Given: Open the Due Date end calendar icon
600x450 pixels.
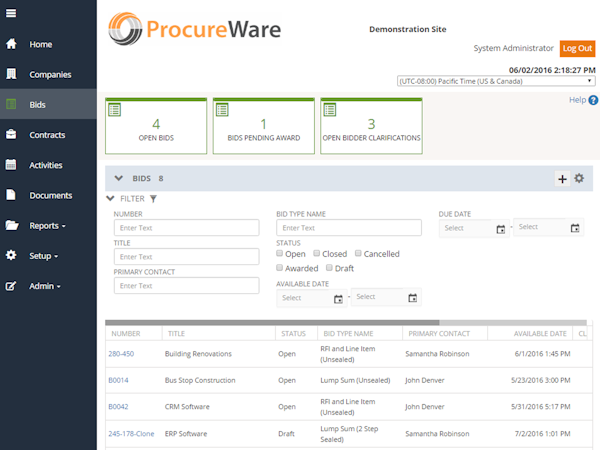Looking at the screenshot, I should pos(575,228).
